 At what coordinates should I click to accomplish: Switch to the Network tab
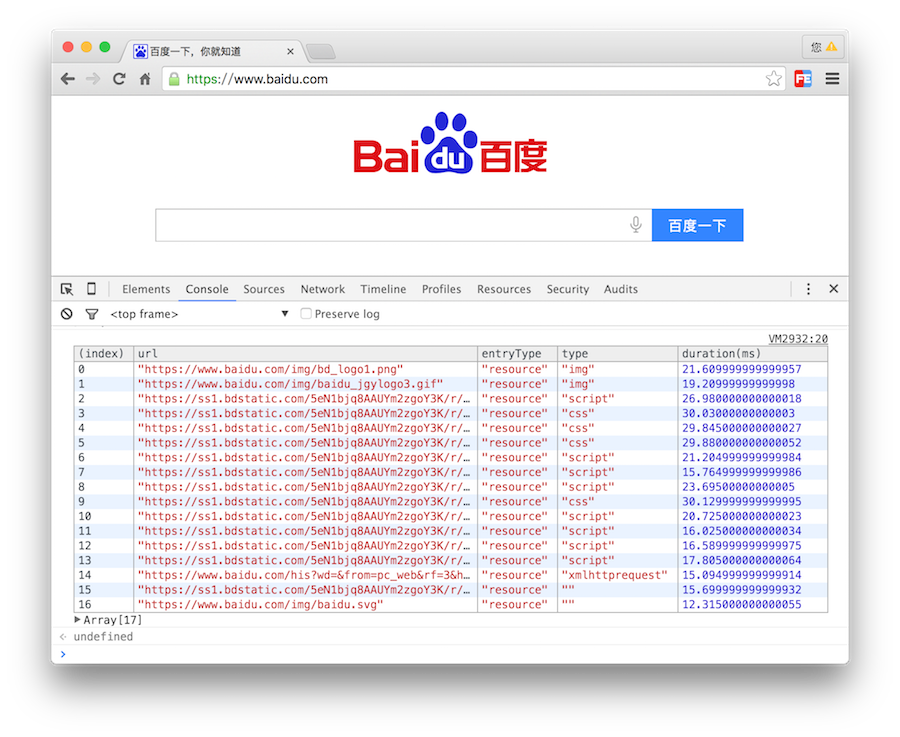tap(323, 289)
